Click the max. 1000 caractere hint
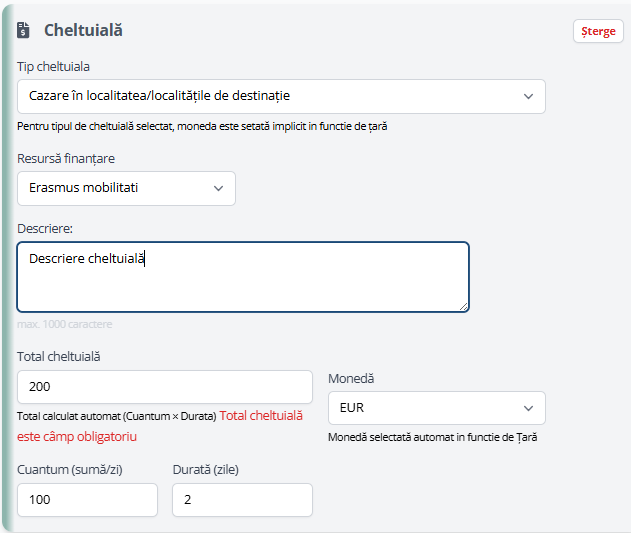This screenshot has width=631, height=533. pos(64,324)
